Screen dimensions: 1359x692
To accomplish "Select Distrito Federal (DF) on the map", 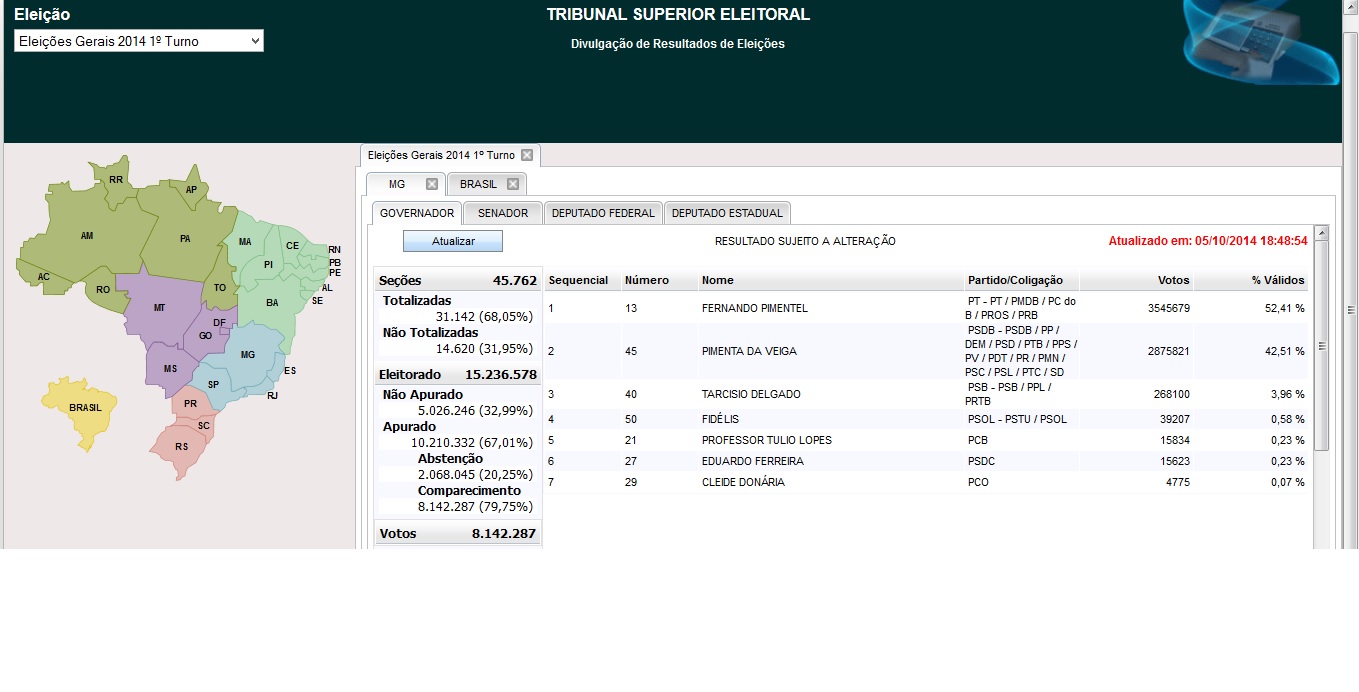I will coord(219,322).
